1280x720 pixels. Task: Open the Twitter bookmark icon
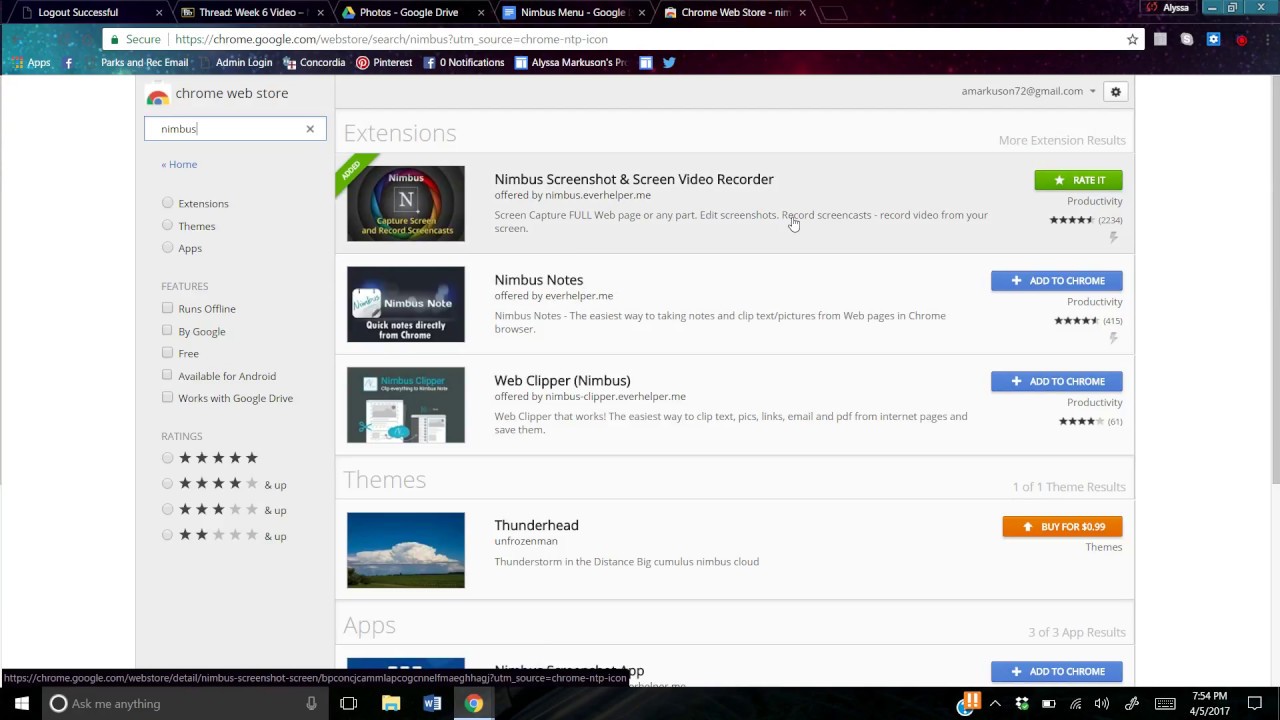point(669,62)
